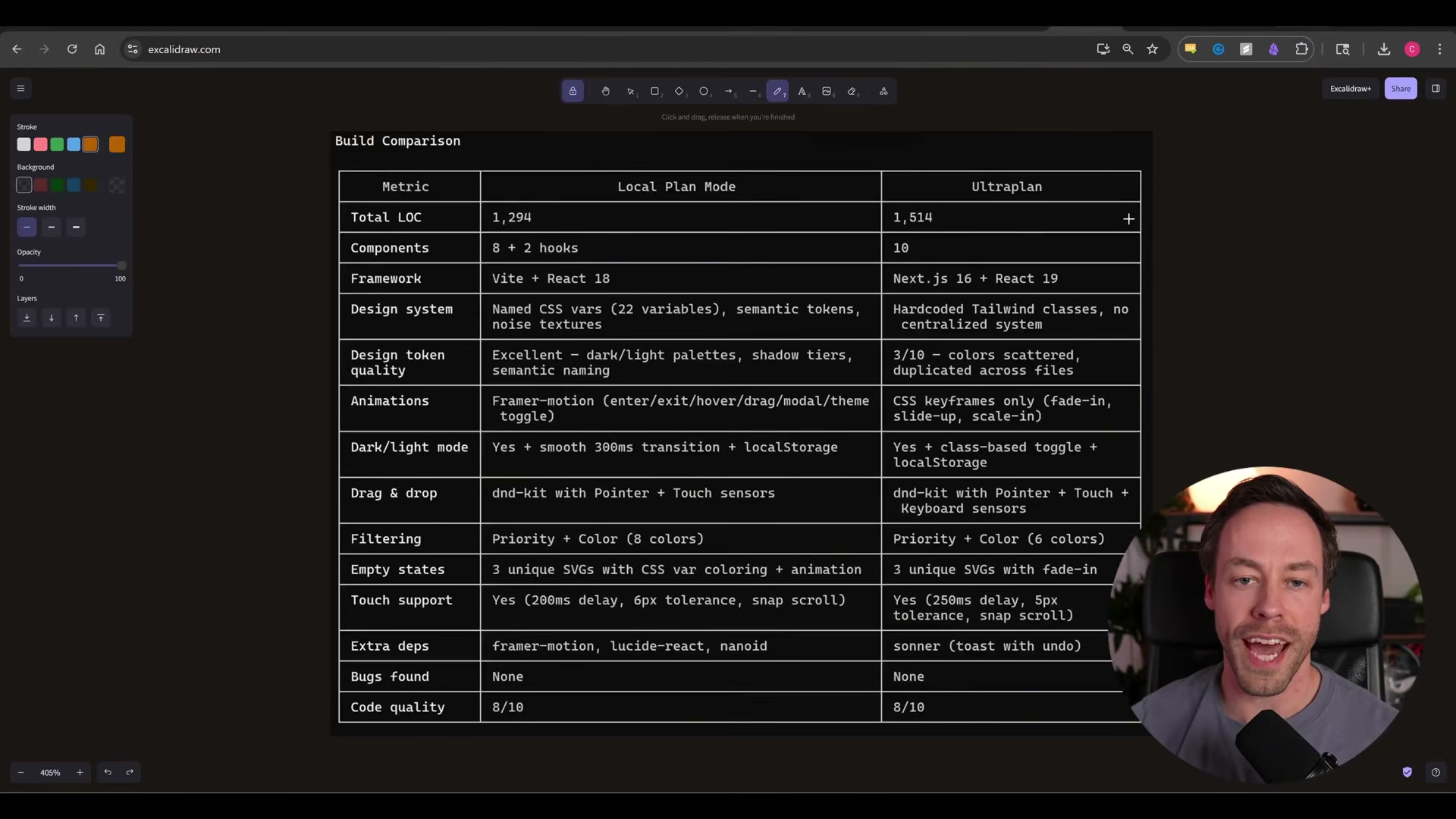
Task: Pick the pink stroke color
Action: point(41,144)
